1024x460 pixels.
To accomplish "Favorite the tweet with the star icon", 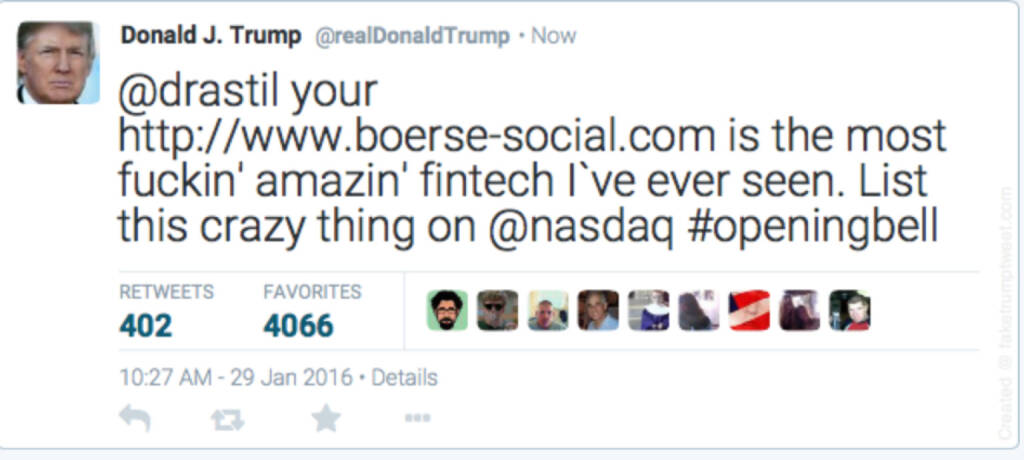I will tap(325, 418).
